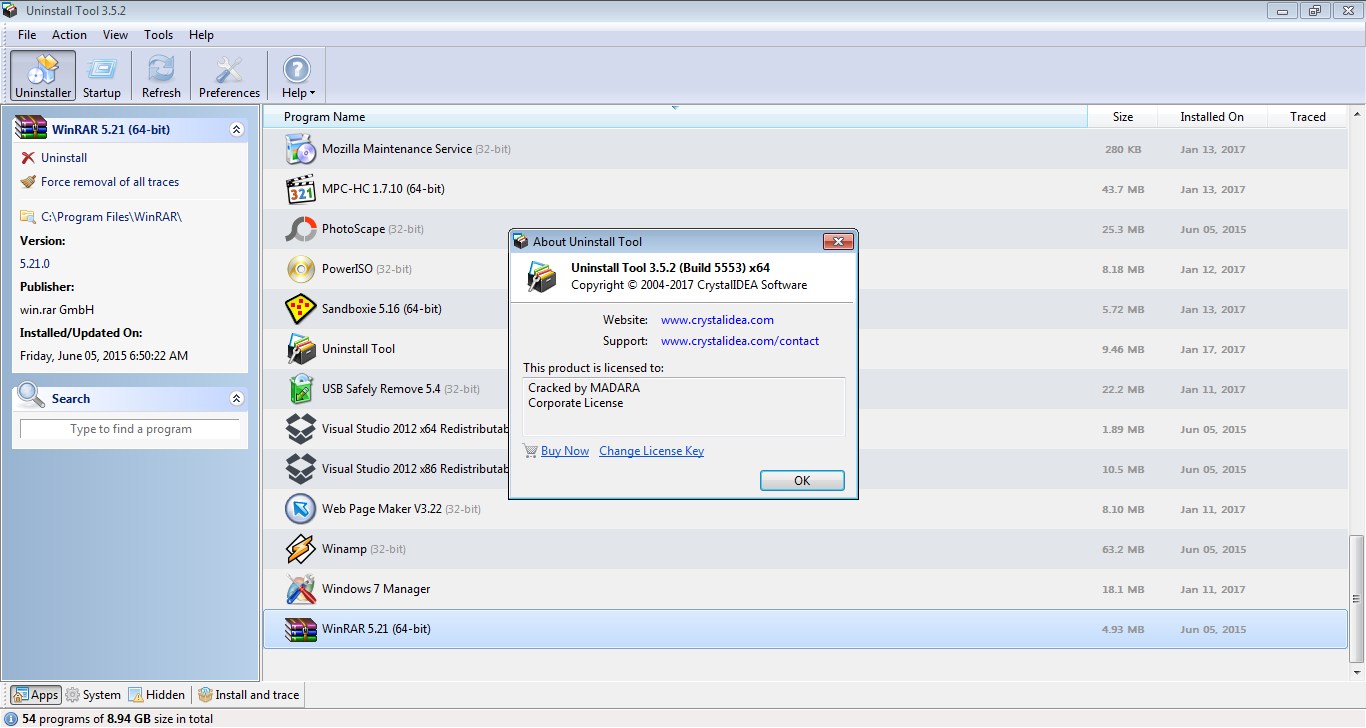Sort the list by Installed On column
The width and height of the screenshot is (1366, 728).
[x=1212, y=117]
